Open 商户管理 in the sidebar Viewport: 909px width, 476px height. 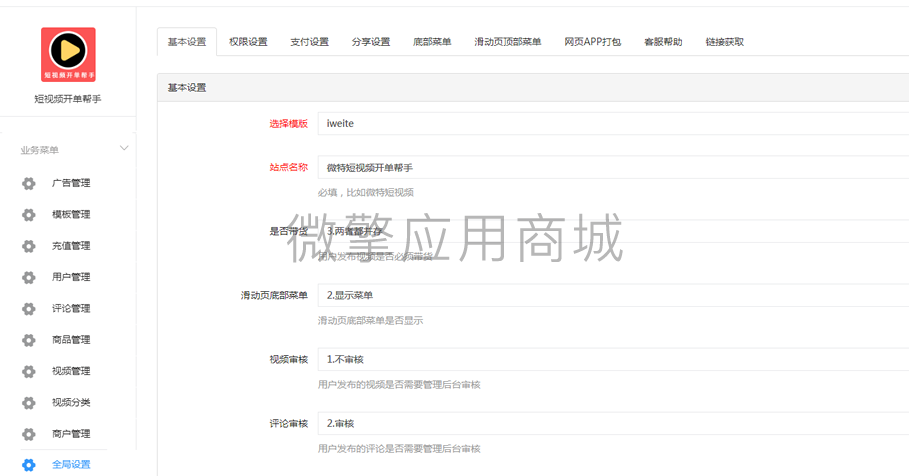[x=71, y=434]
